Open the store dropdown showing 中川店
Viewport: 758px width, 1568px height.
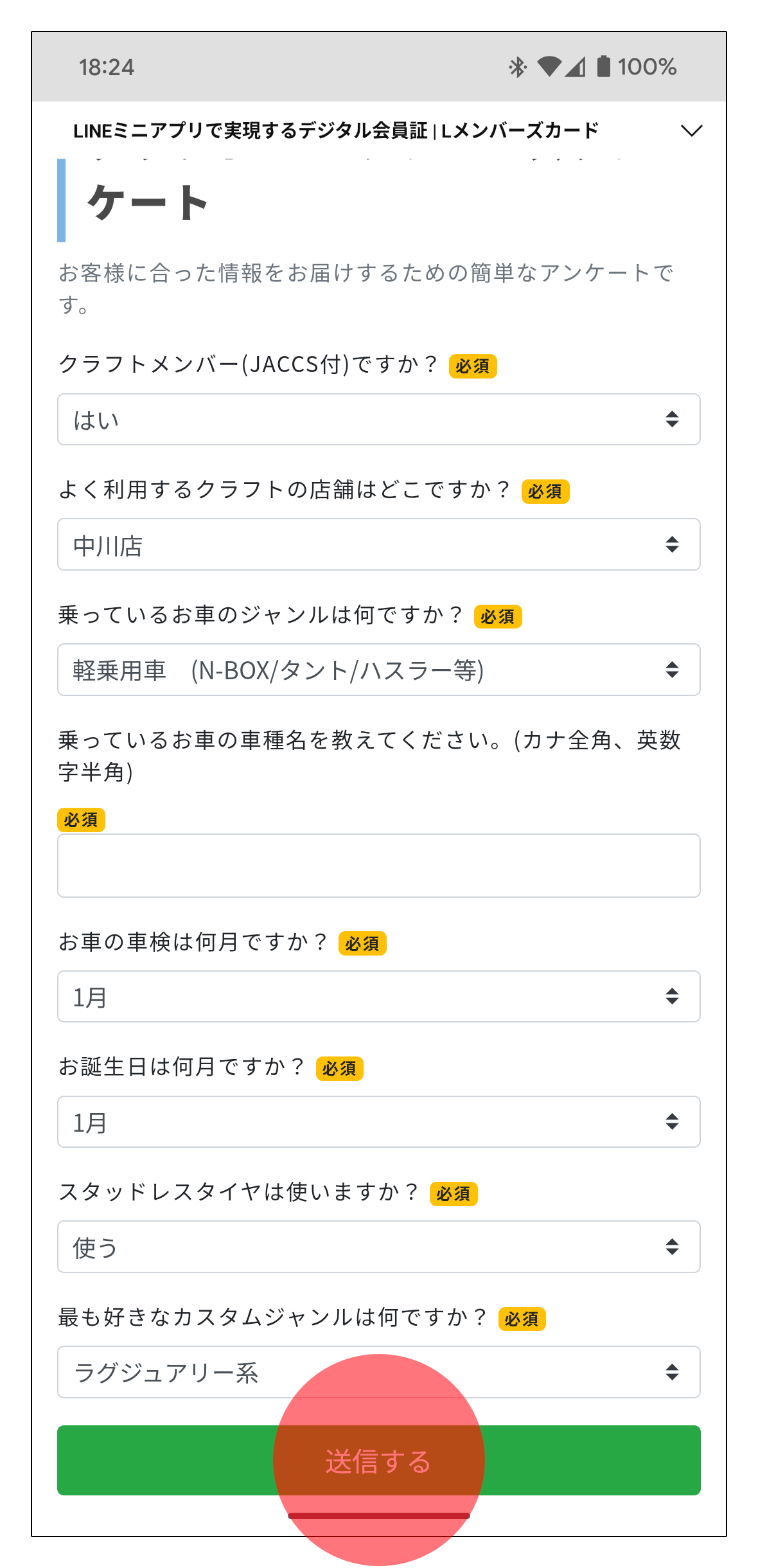tap(378, 544)
